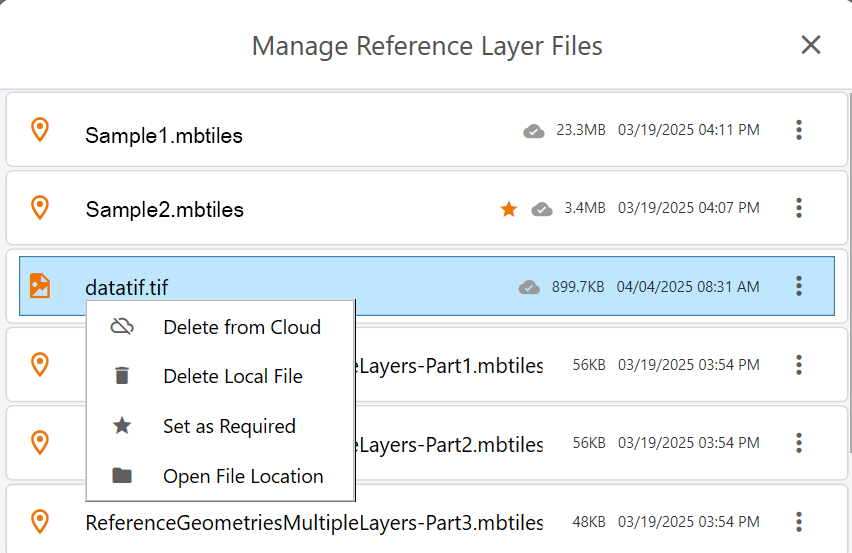This screenshot has height=553, width=852.
Task: Open the options menu for the Part2.mbtiles file
Action: click(x=798, y=442)
